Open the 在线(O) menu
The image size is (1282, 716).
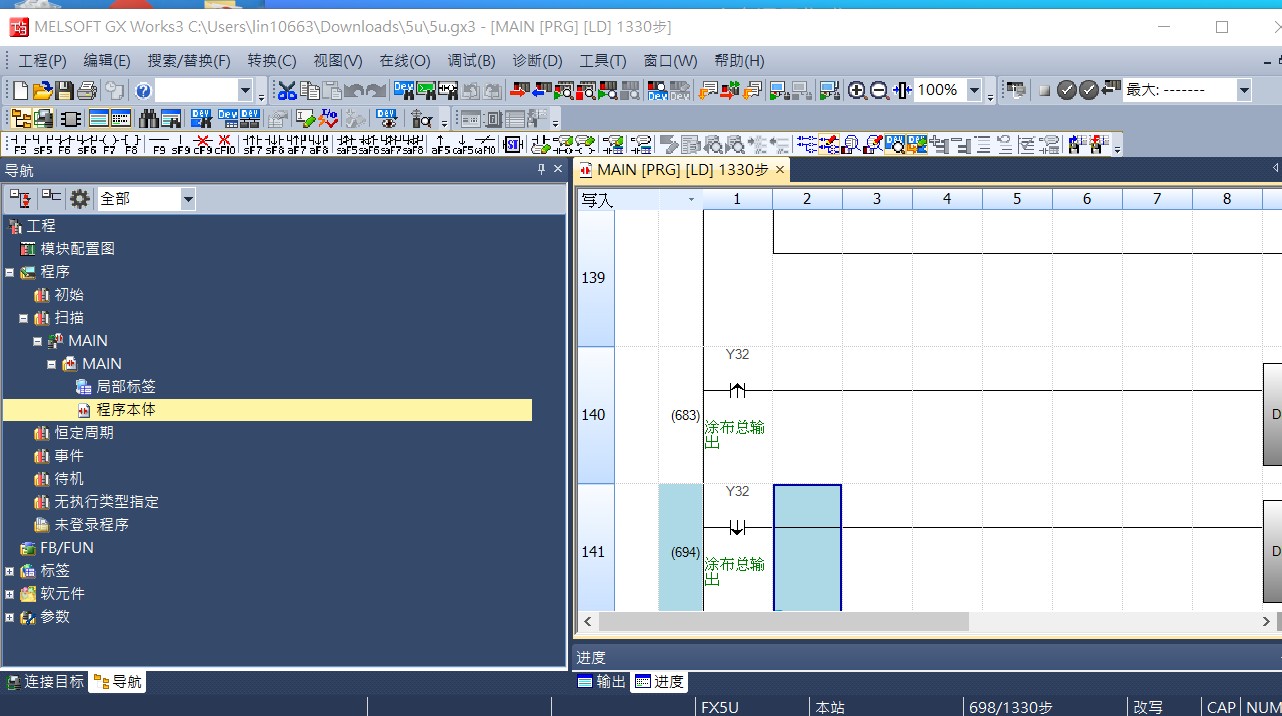[x=404, y=61]
